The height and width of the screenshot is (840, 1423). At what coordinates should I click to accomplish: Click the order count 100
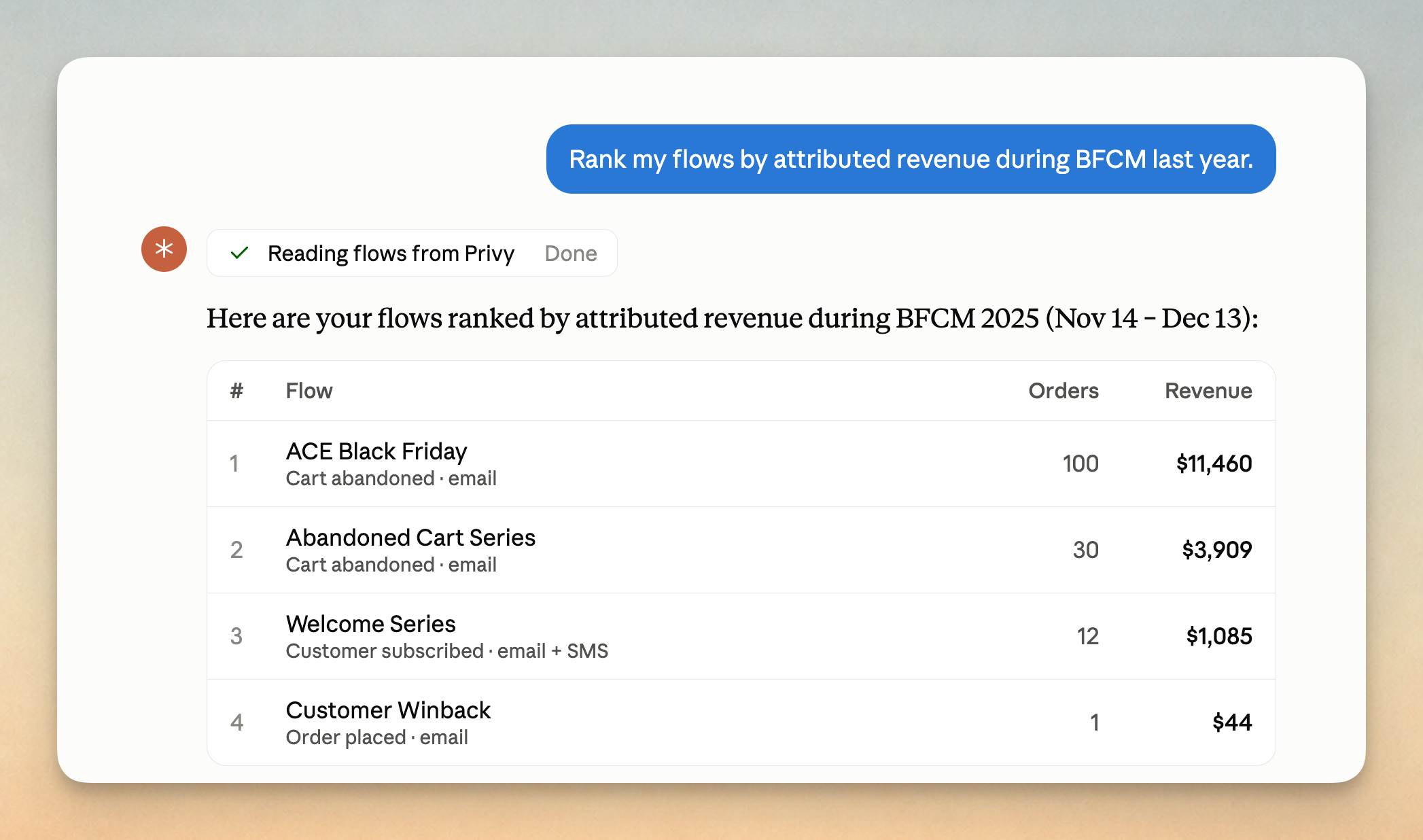[x=1081, y=463]
